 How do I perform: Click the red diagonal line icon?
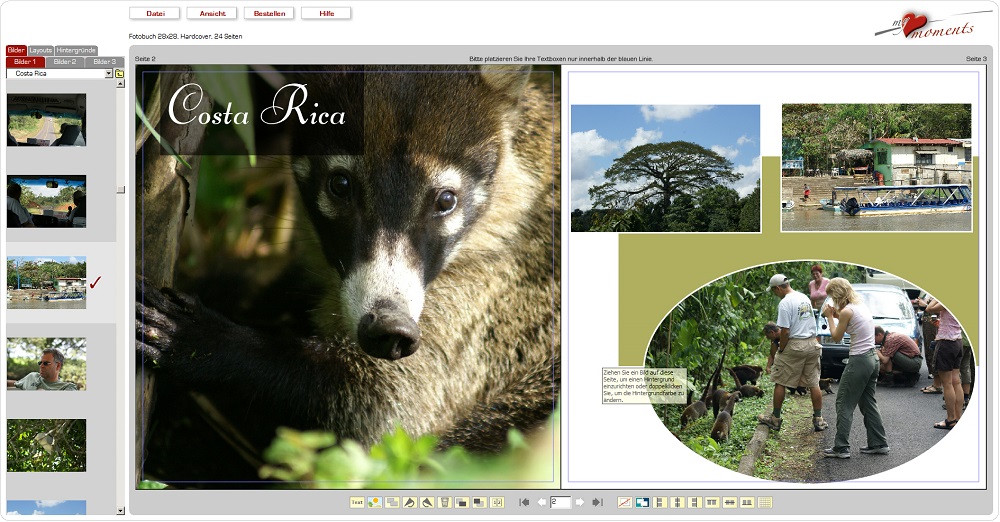[x=625, y=503]
